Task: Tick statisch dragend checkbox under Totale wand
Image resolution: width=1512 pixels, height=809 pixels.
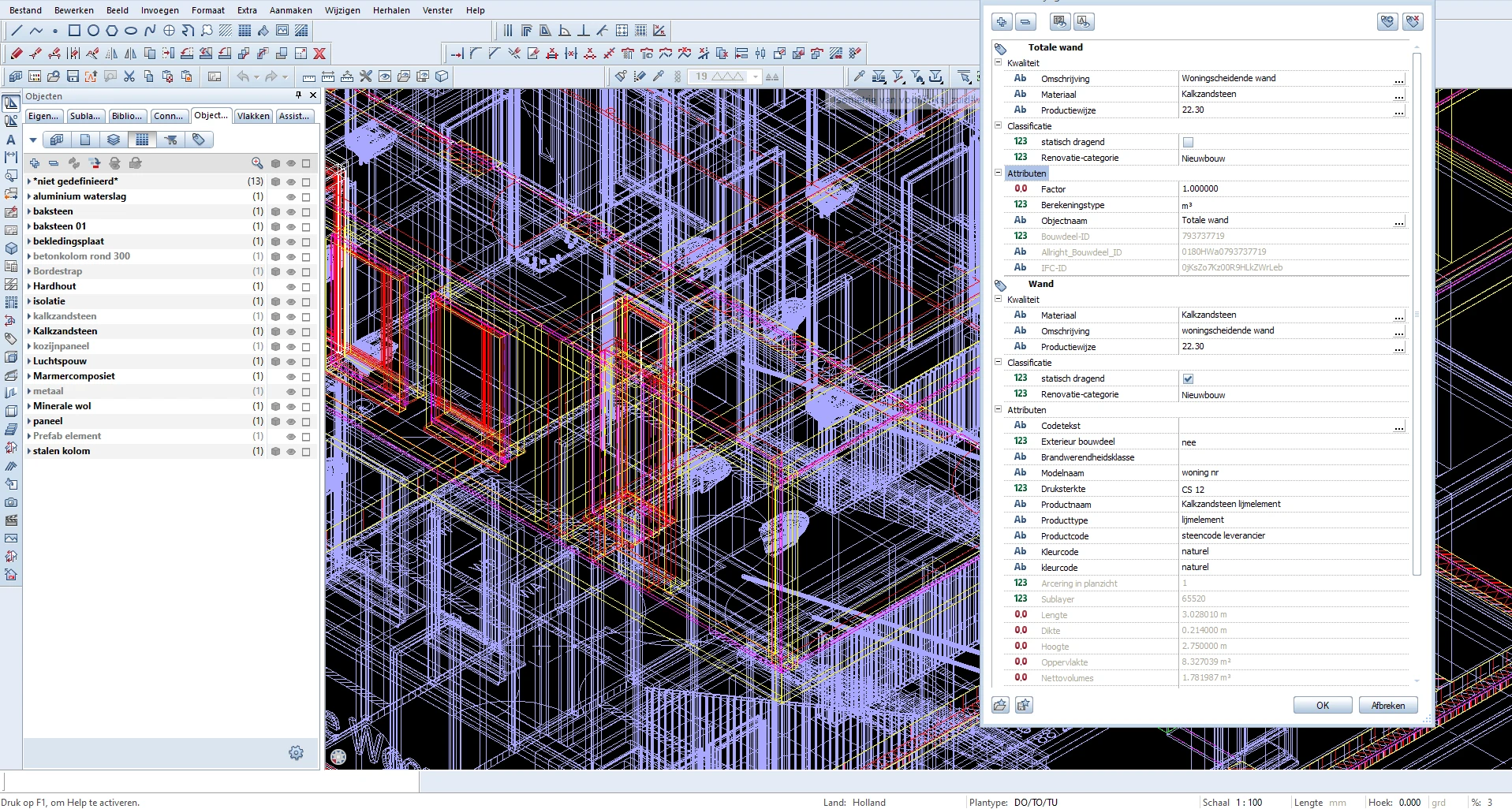Action: [1188, 142]
